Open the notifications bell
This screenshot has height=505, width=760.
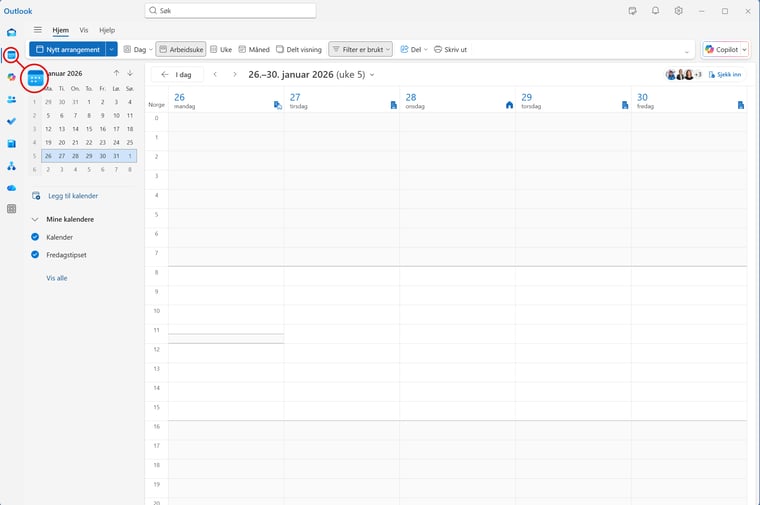tap(655, 11)
